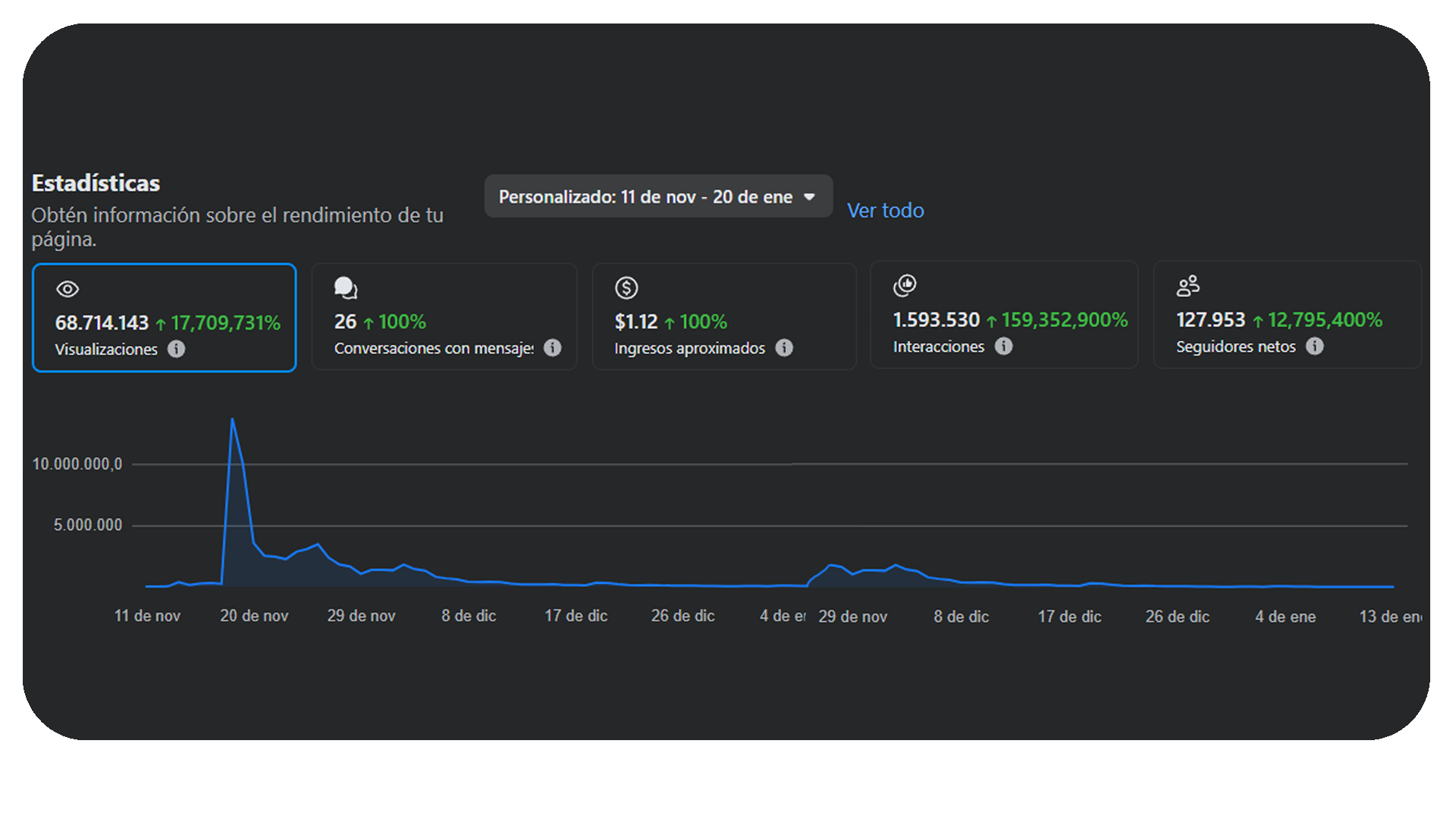Viewport: 1456px width, 819px height.
Task: Open the Personalizado date range dropdown
Action: tap(658, 196)
